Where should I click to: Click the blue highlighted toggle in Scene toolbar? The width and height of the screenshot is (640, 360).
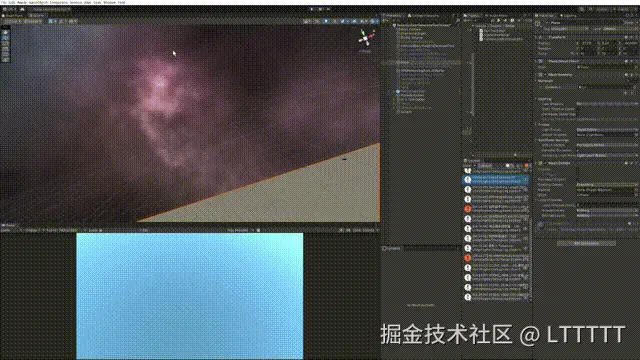point(326,21)
